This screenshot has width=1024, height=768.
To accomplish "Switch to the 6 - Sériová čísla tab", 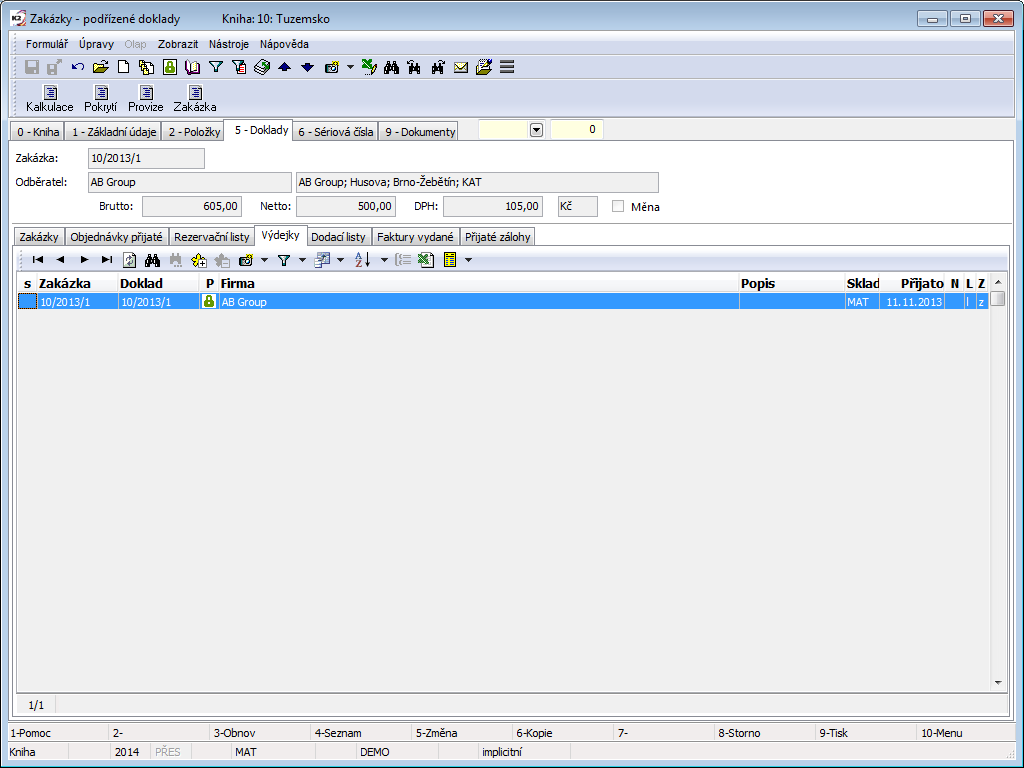I will pyautogui.click(x=336, y=132).
